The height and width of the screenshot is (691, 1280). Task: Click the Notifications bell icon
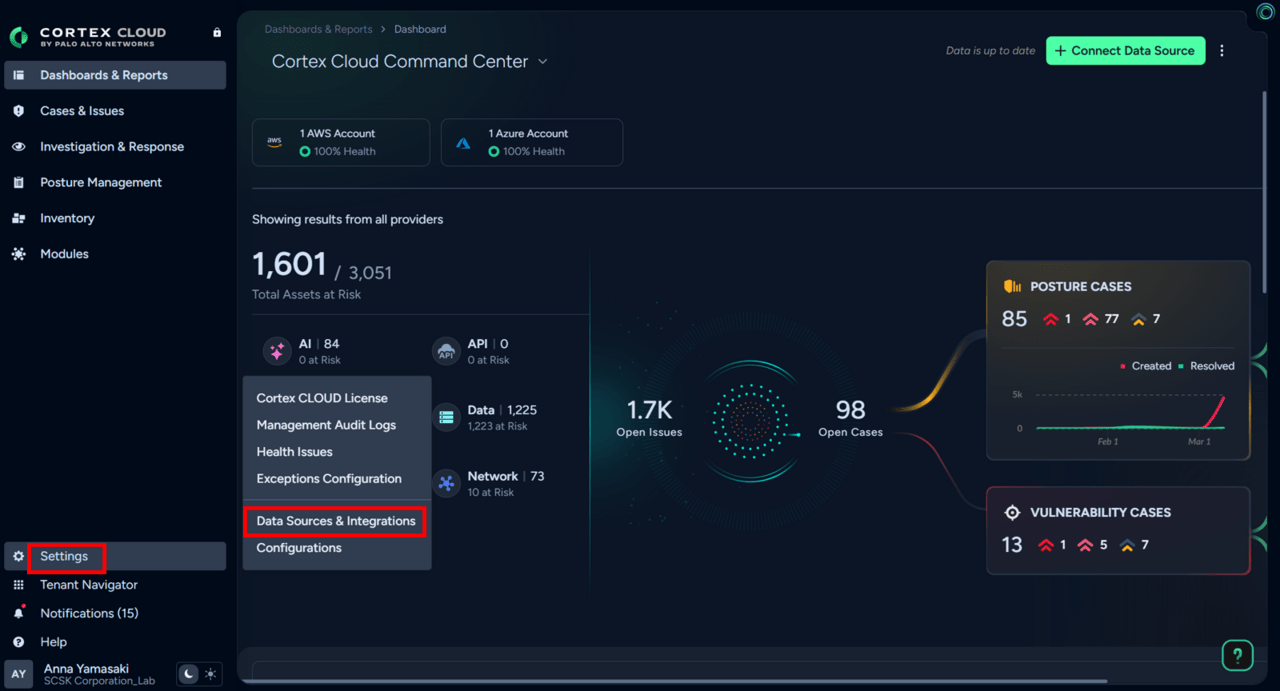pyautogui.click(x=18, y=613)
